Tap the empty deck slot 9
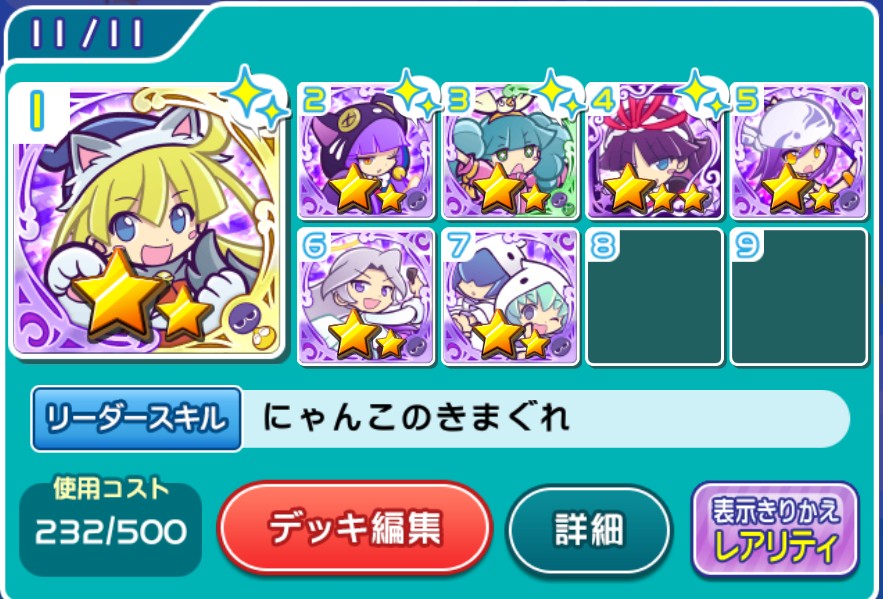The image size is (883, 599). pyautogui.click(x=799, y=297)
